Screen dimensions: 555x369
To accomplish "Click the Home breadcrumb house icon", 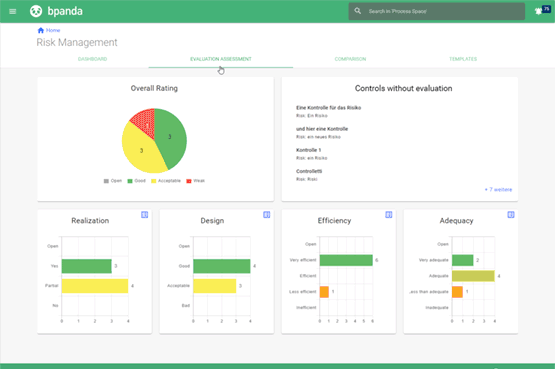I will click(x=41, y=30).
